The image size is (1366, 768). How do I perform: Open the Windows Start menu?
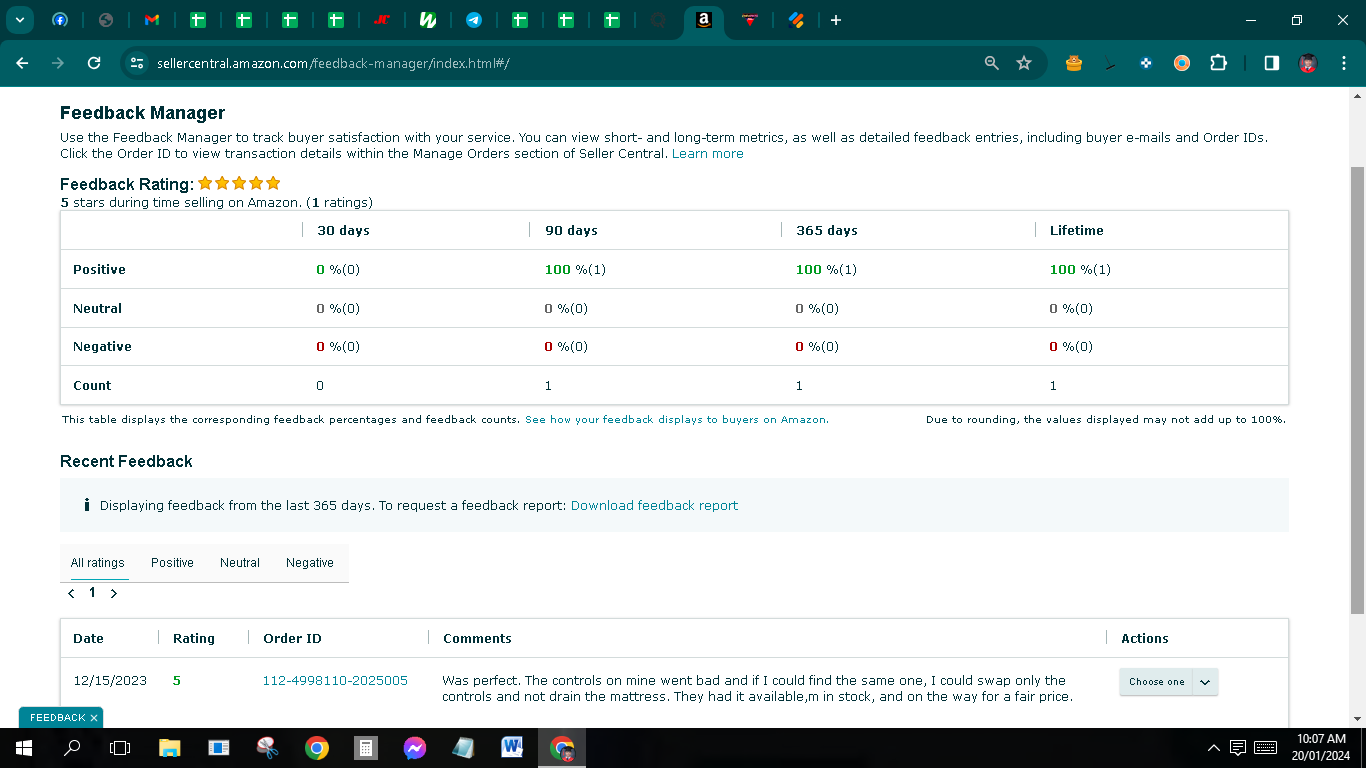click(23, 748)
